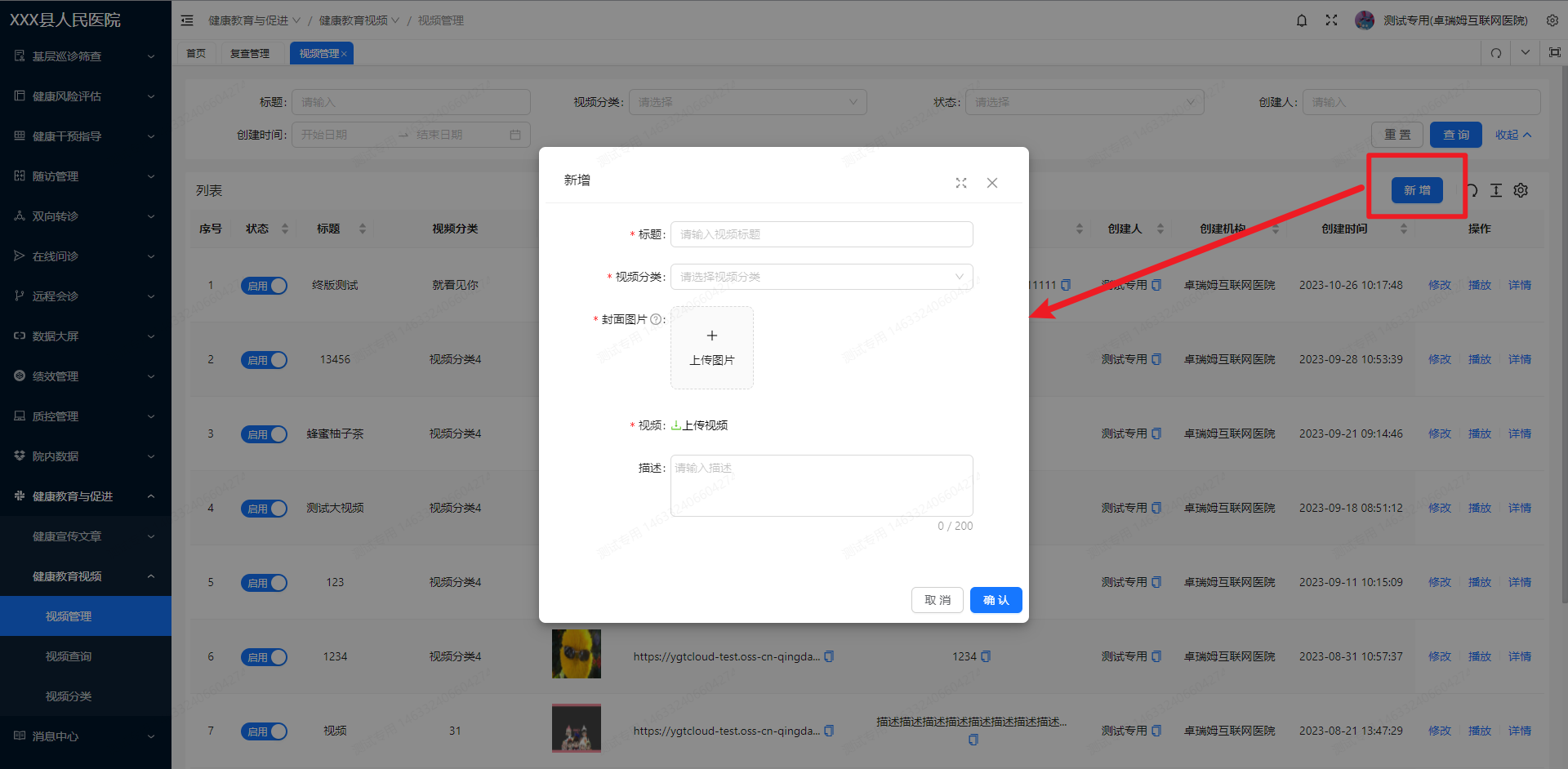Toggle the status switch for 蜂蜜柚子茶
The height and width of the screenshot is (769, 1568).
coord(264,433)
